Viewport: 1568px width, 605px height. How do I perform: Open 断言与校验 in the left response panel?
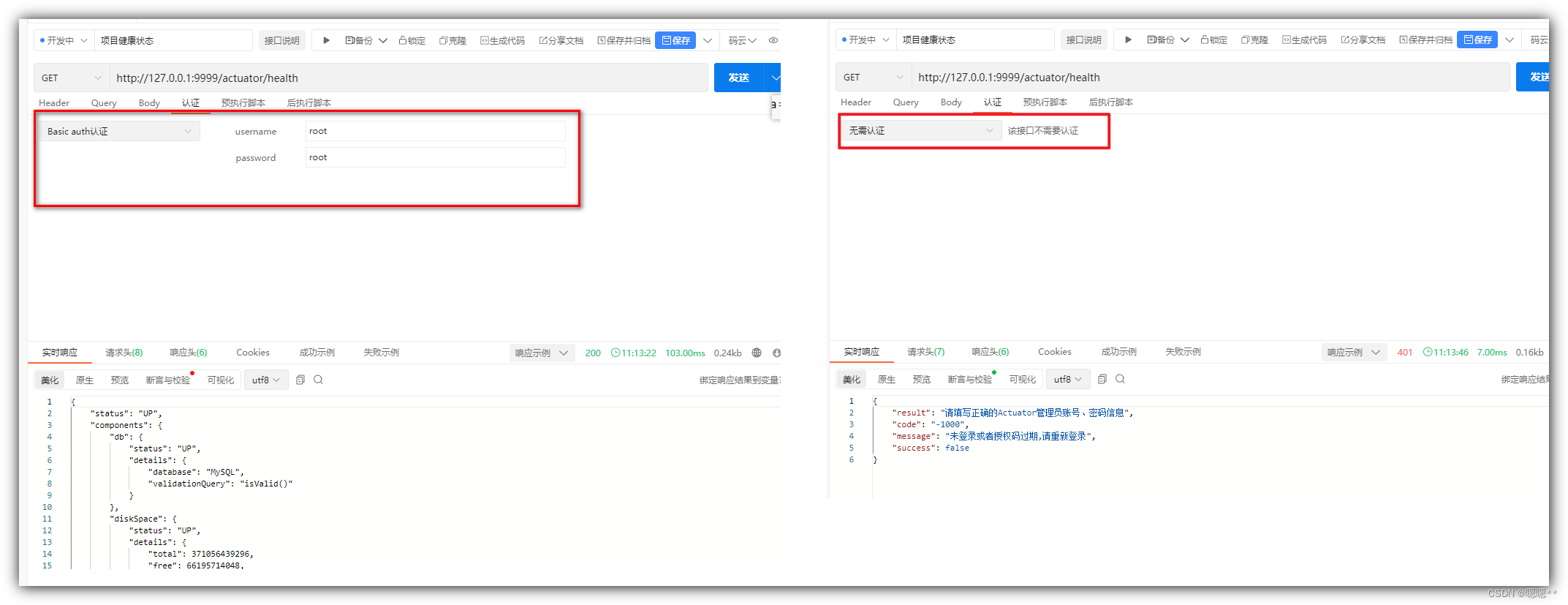point(168,380)
